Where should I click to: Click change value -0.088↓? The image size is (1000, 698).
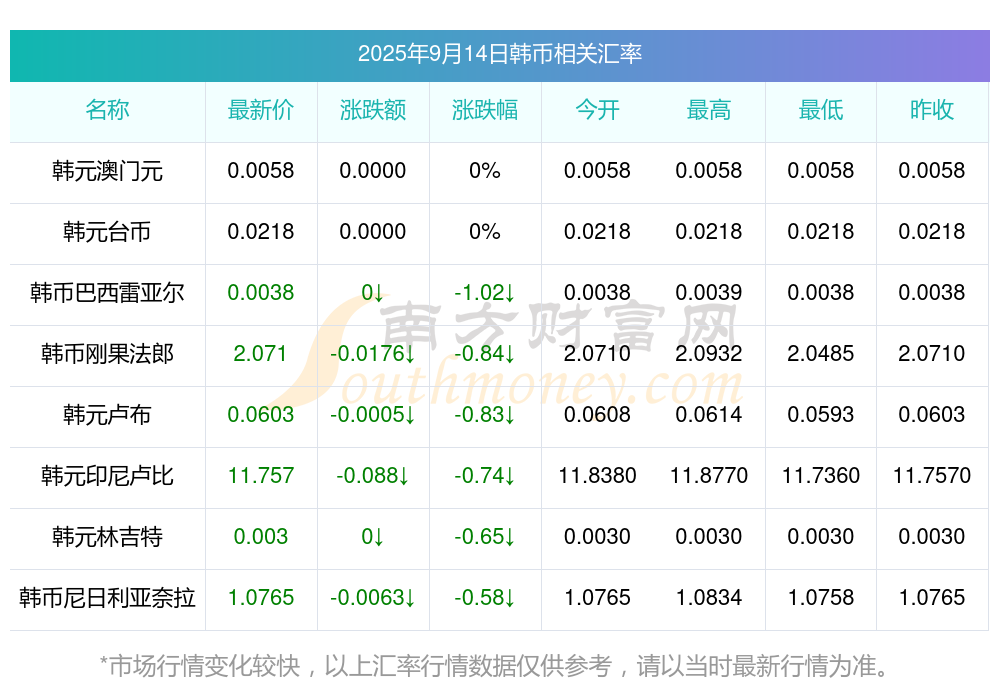[373, 476]
